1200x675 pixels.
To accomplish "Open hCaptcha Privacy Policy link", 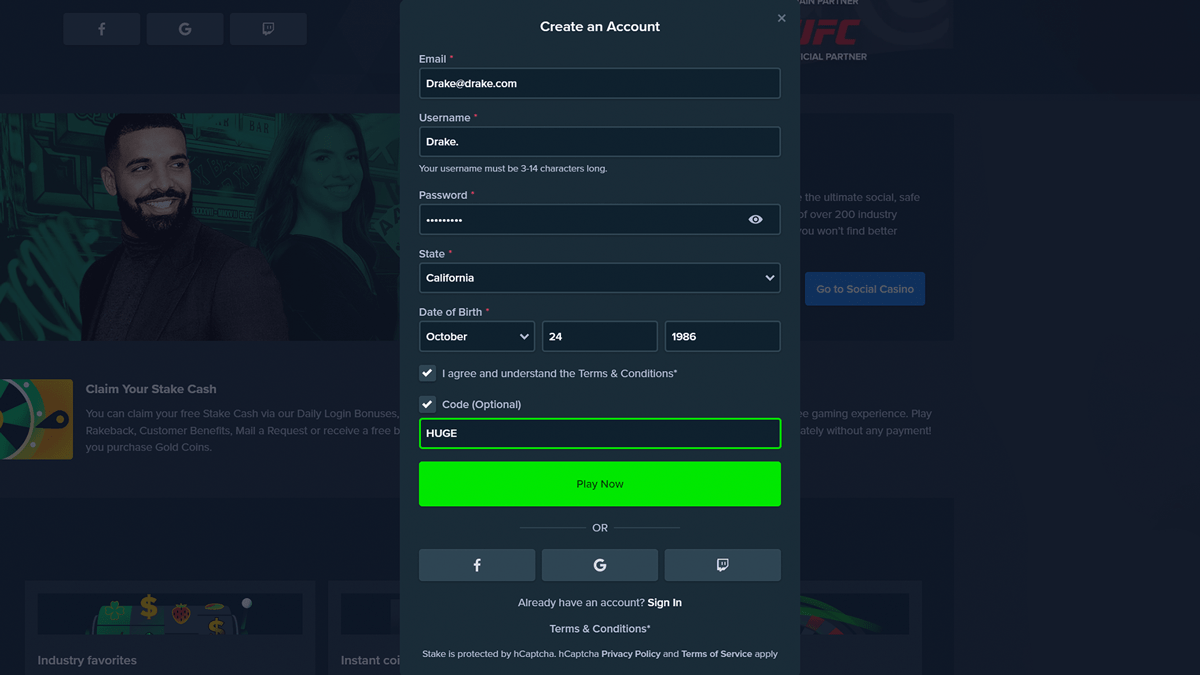I will coord(631,654).
